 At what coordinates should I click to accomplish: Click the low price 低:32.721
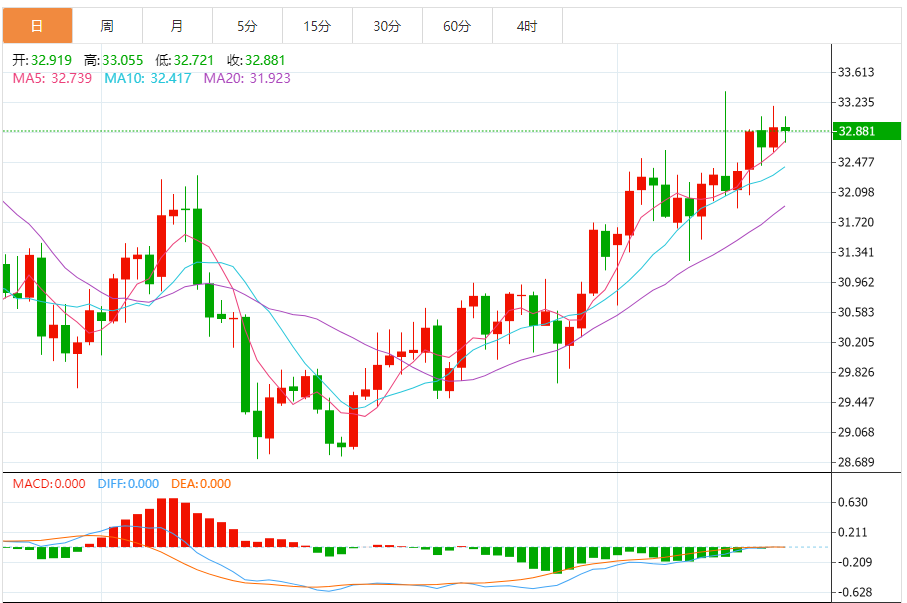[x=185, y=60]
